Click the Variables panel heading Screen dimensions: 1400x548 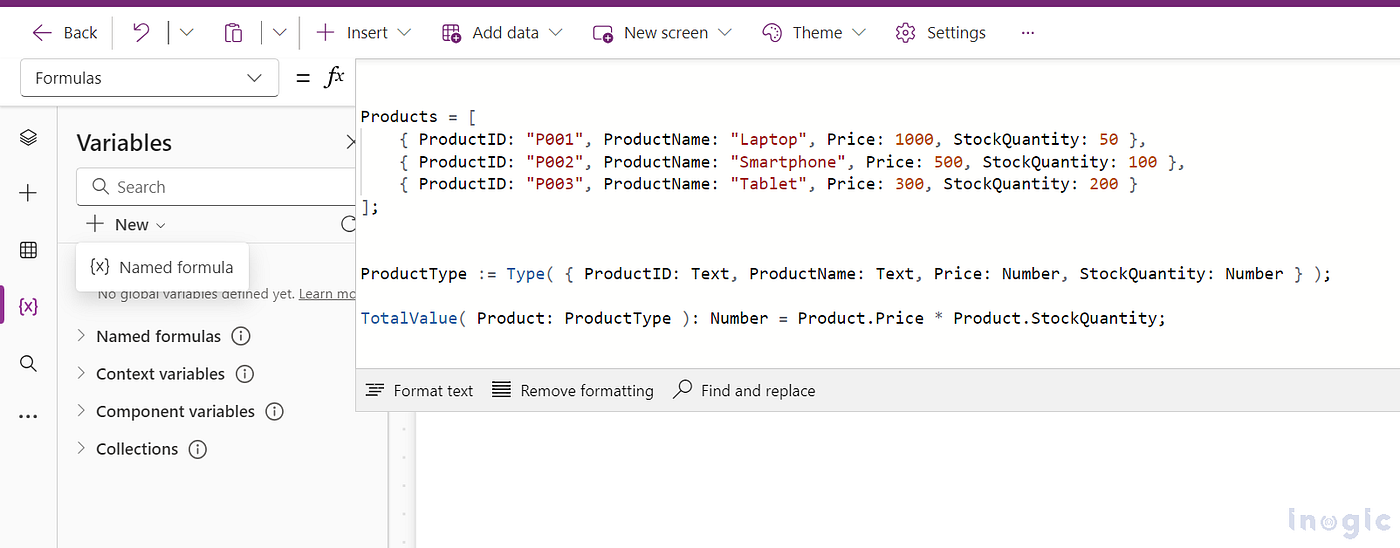(124, 143)
